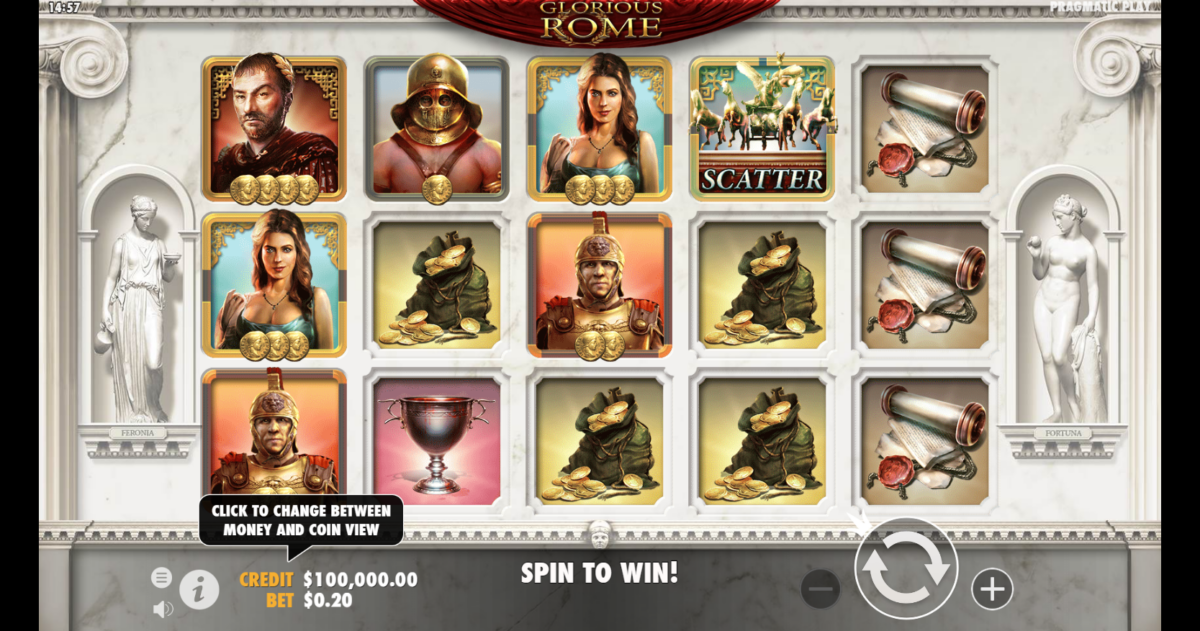Select the Scatter chariot symbol
The image size is (1200, 631).
pos(762,127)
